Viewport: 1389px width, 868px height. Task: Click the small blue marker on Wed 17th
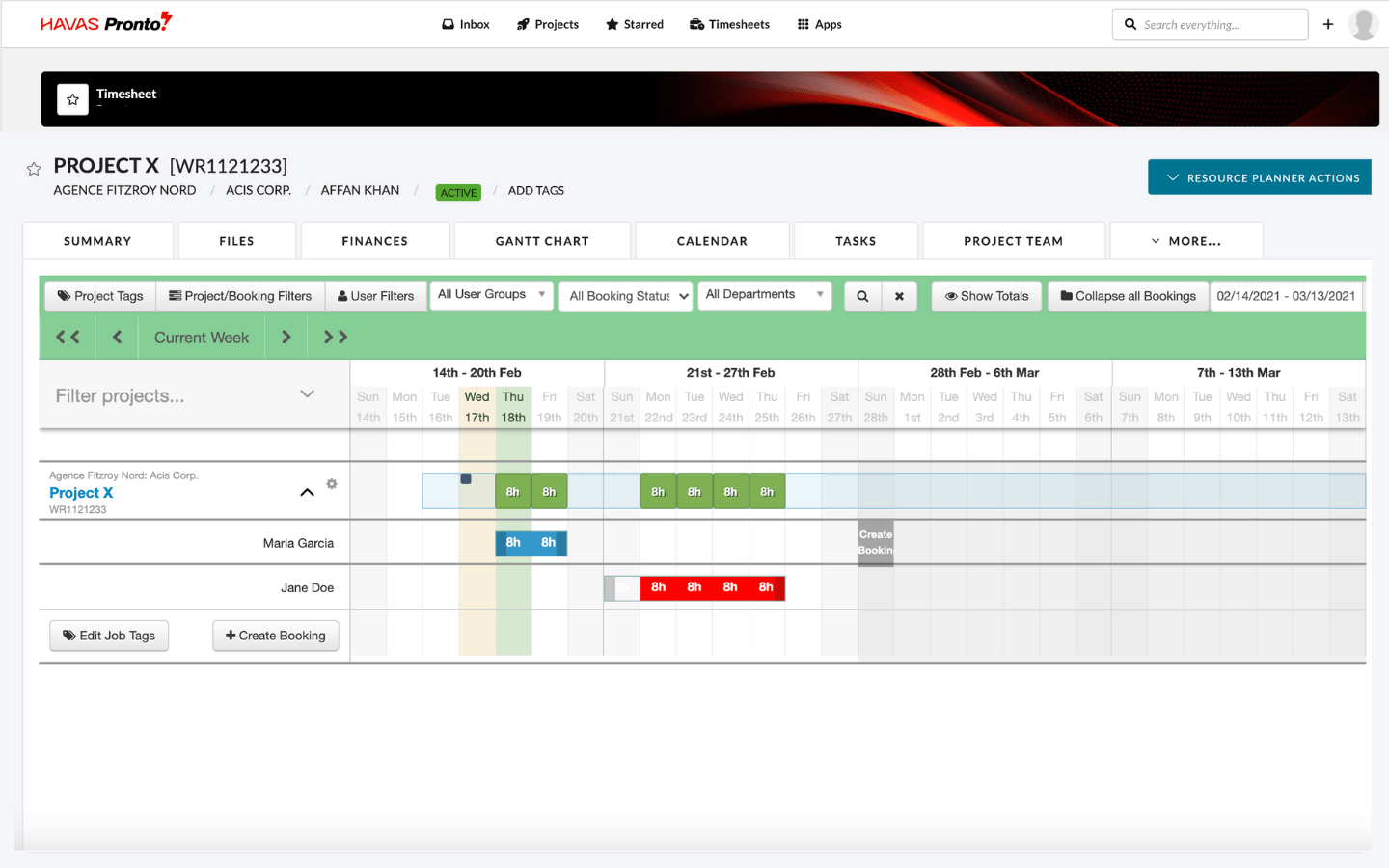466,478
